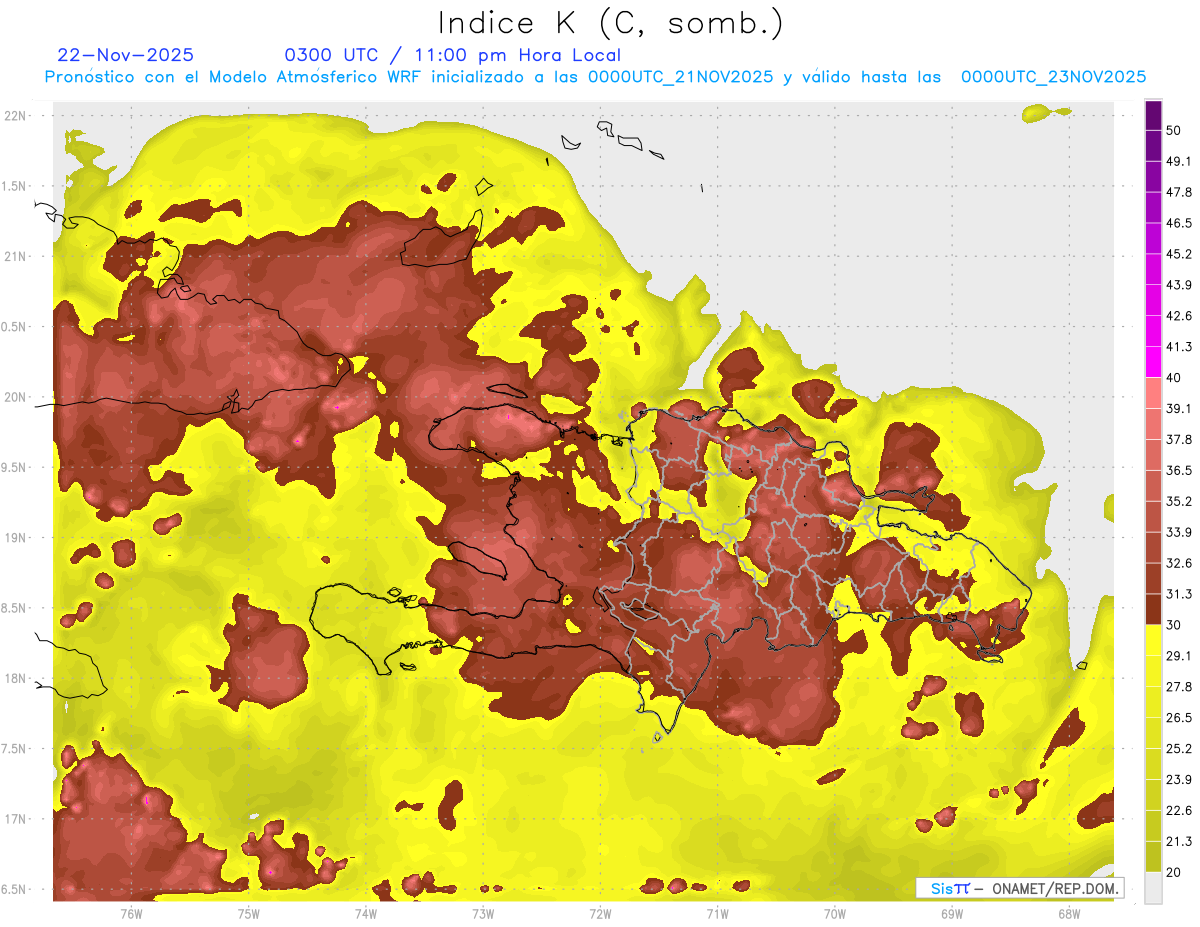Viewport: 1200px width, 927px height.
Task: Click the 0000UTC_23NOV2025 valid-until time
Action: click(x=1053, y=77)
